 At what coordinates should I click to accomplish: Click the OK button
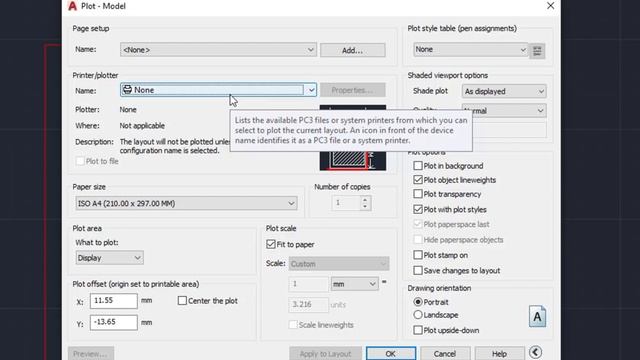391,353
